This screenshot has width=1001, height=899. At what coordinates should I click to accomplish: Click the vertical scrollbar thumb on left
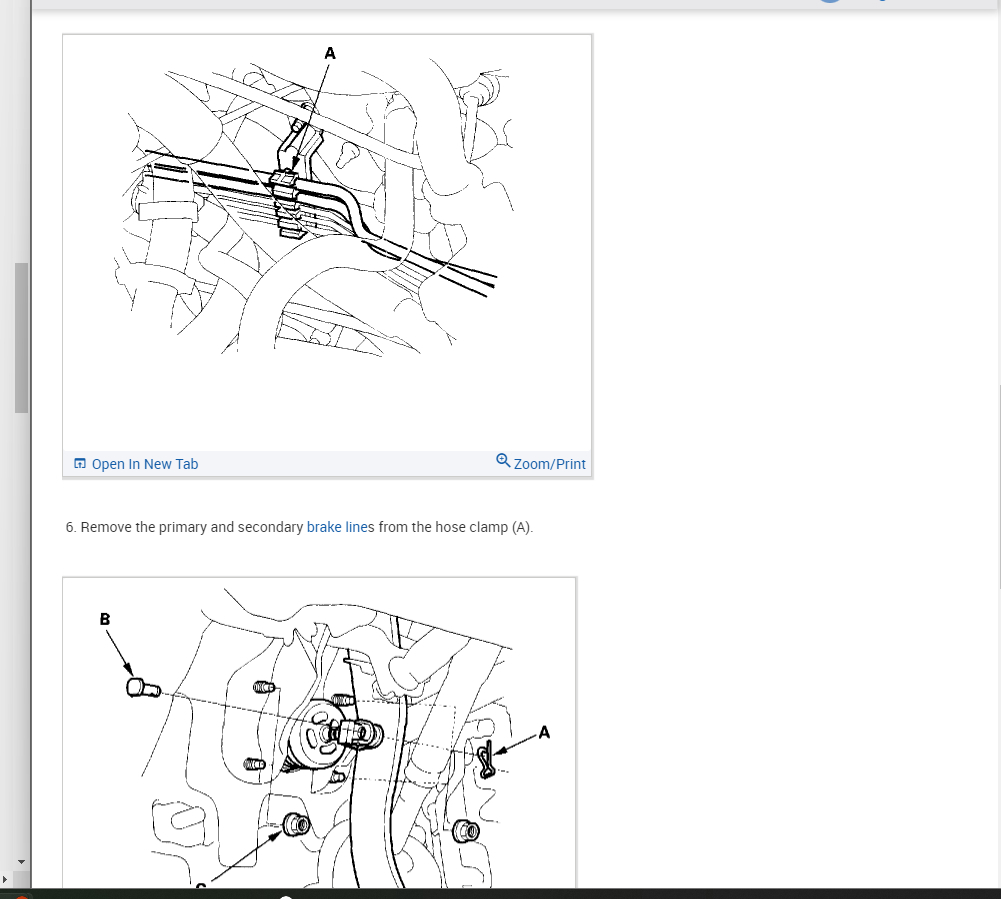22,338
